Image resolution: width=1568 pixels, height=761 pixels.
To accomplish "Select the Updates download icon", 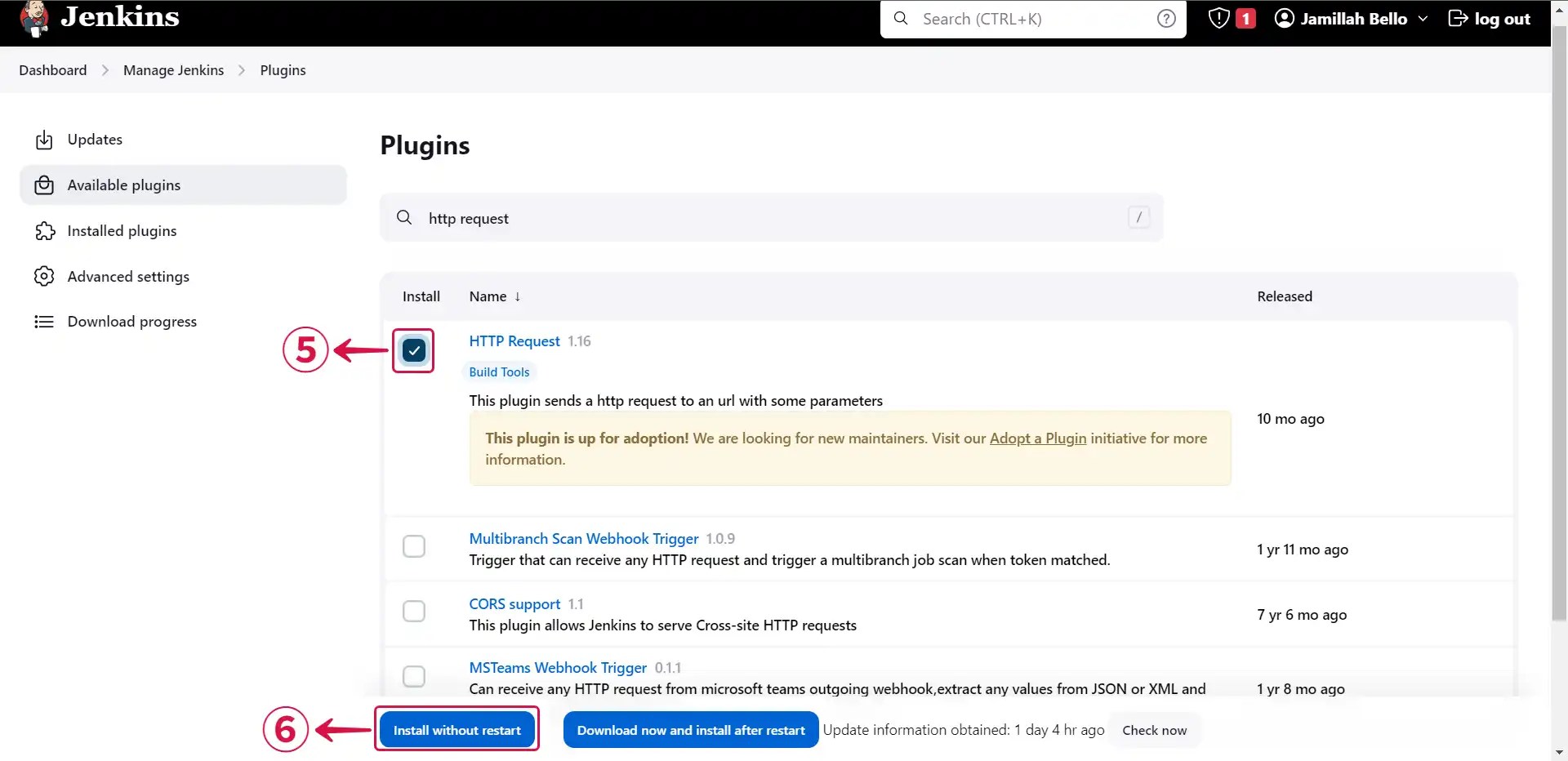I will 45,140.
